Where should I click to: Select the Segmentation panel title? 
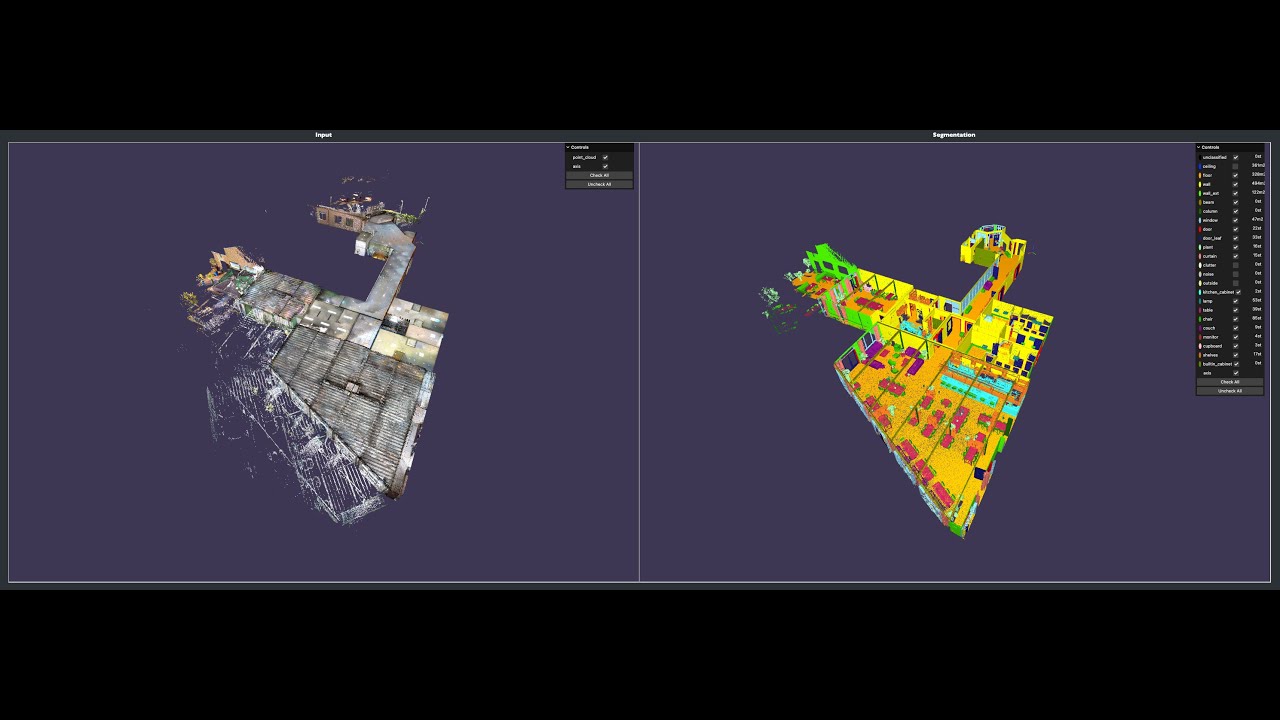[954, 135]
